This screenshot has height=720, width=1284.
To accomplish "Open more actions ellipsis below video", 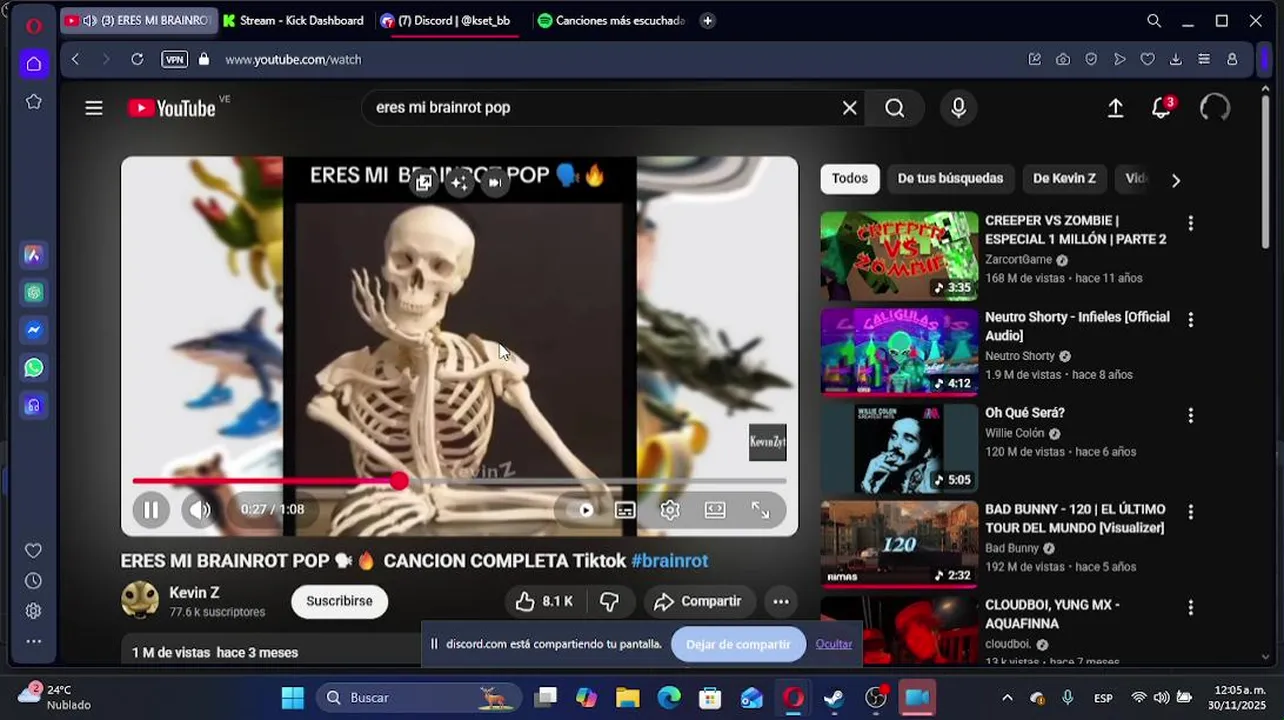I will (x=781, y=601).
